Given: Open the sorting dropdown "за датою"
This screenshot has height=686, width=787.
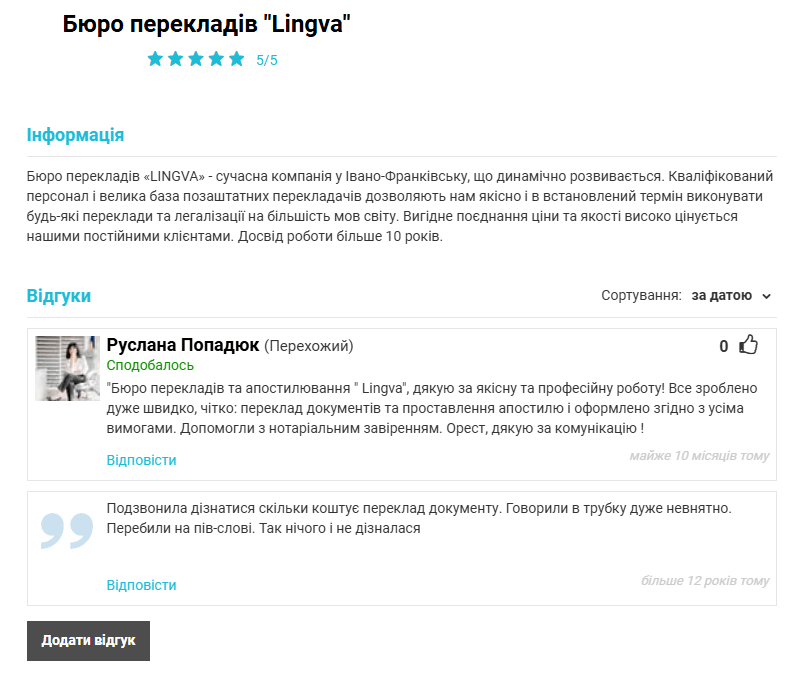Looking at the screenshot, I should click(731, 296).
